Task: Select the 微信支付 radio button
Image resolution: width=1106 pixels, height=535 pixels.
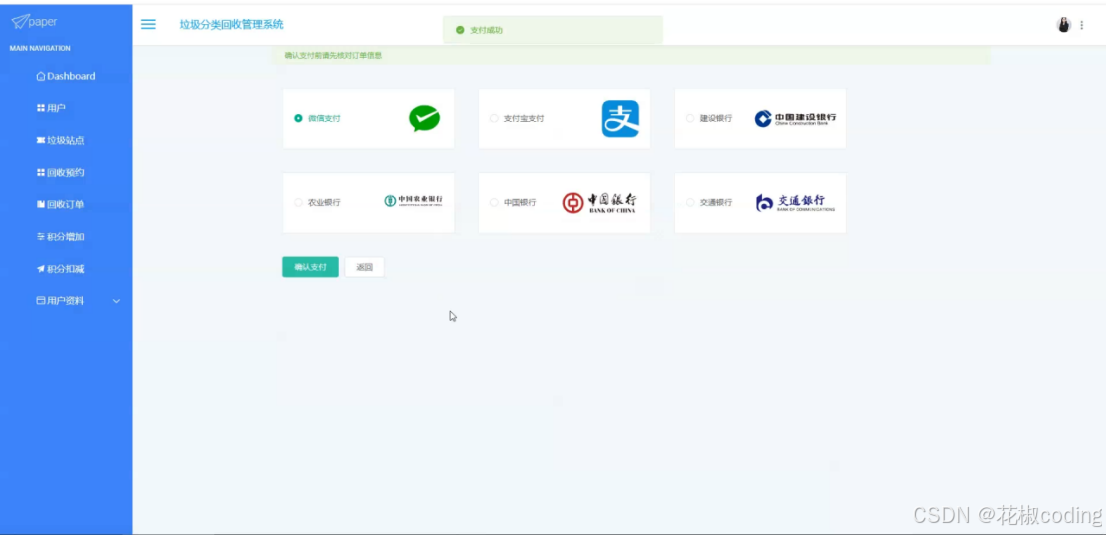Action: coord(298,119)
